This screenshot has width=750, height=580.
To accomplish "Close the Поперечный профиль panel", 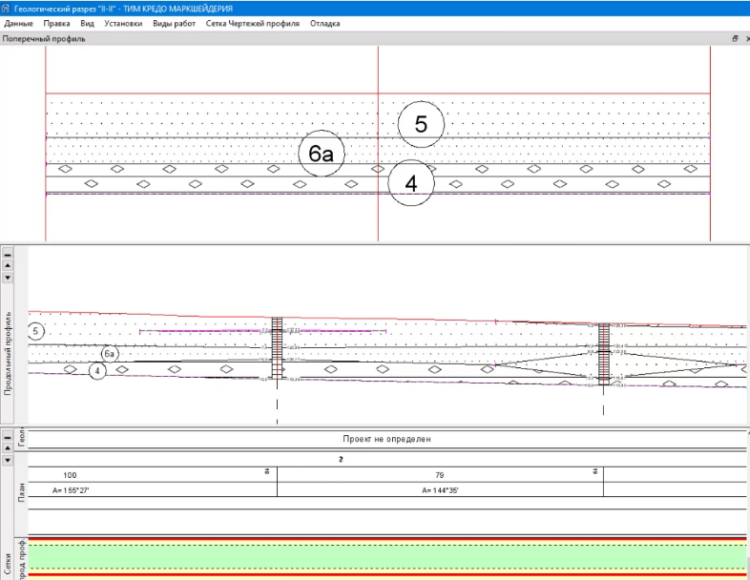I will 746,39.
